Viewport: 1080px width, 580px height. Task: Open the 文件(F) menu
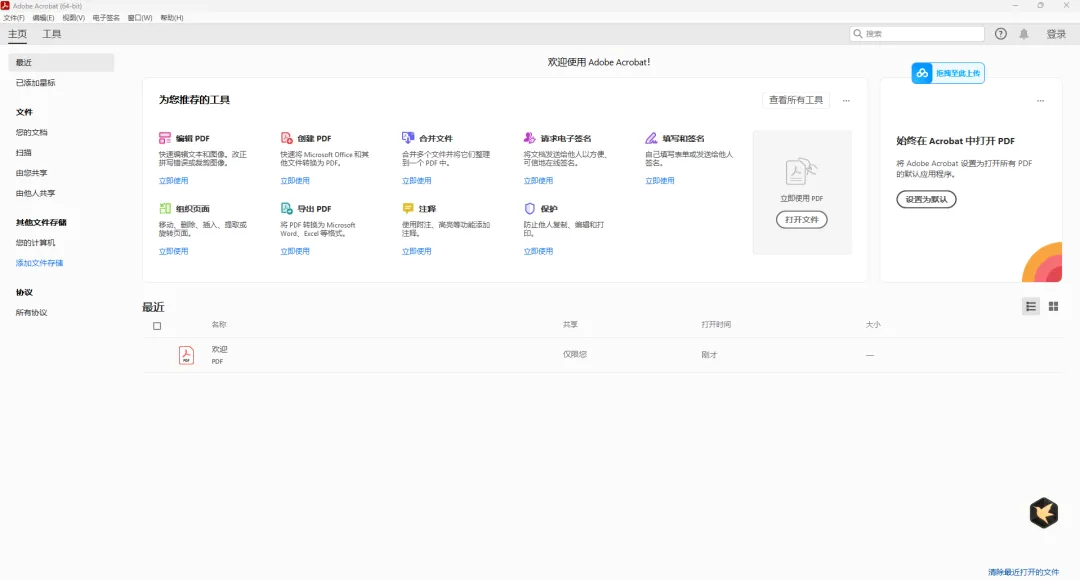(x=14, y=18)
